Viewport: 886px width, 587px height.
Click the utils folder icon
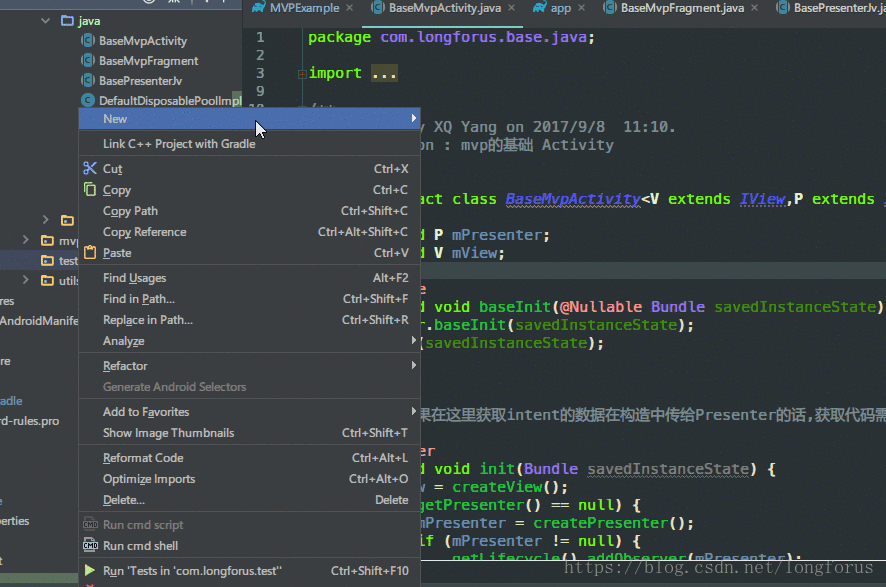pos(47,280)
